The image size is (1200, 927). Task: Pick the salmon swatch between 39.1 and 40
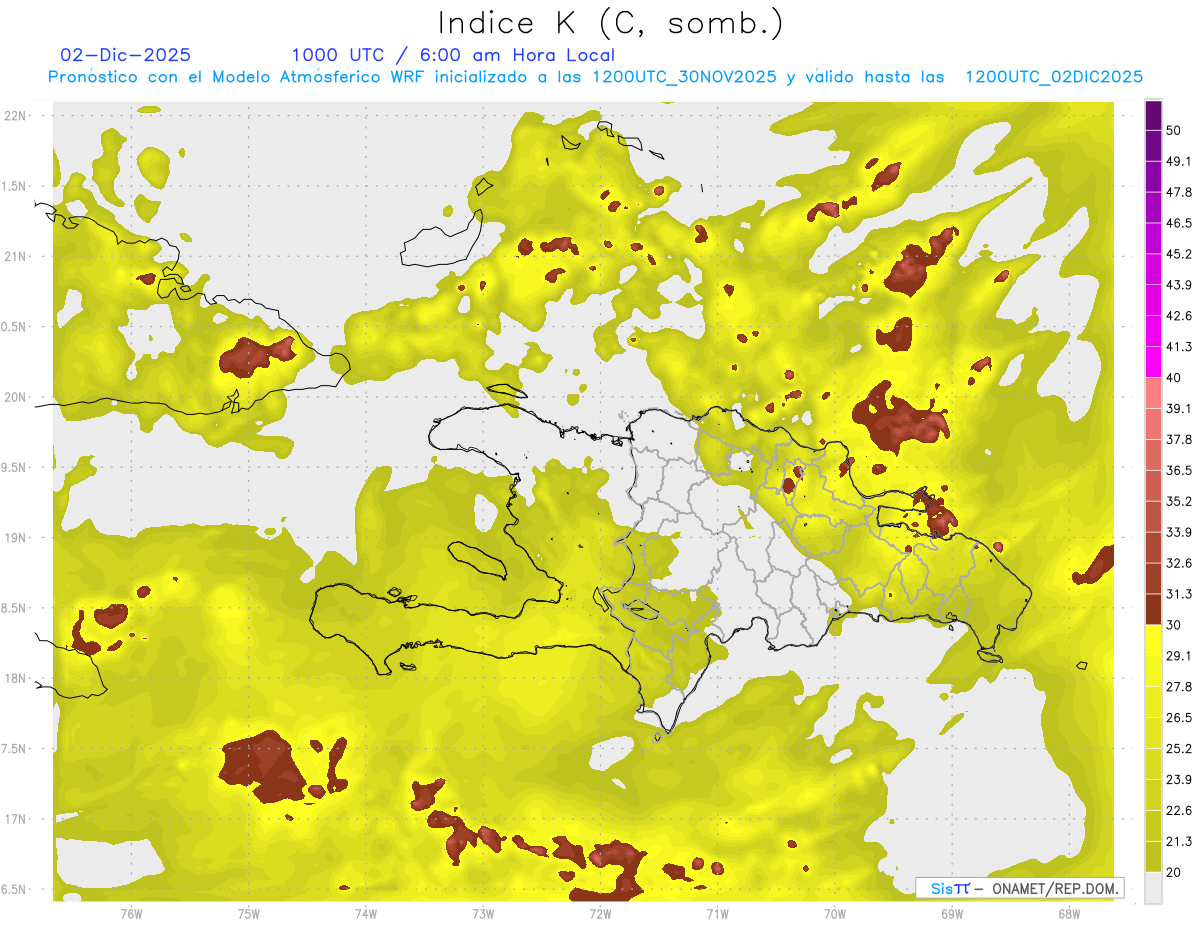pyautogui.click(x=1153, y=393)
